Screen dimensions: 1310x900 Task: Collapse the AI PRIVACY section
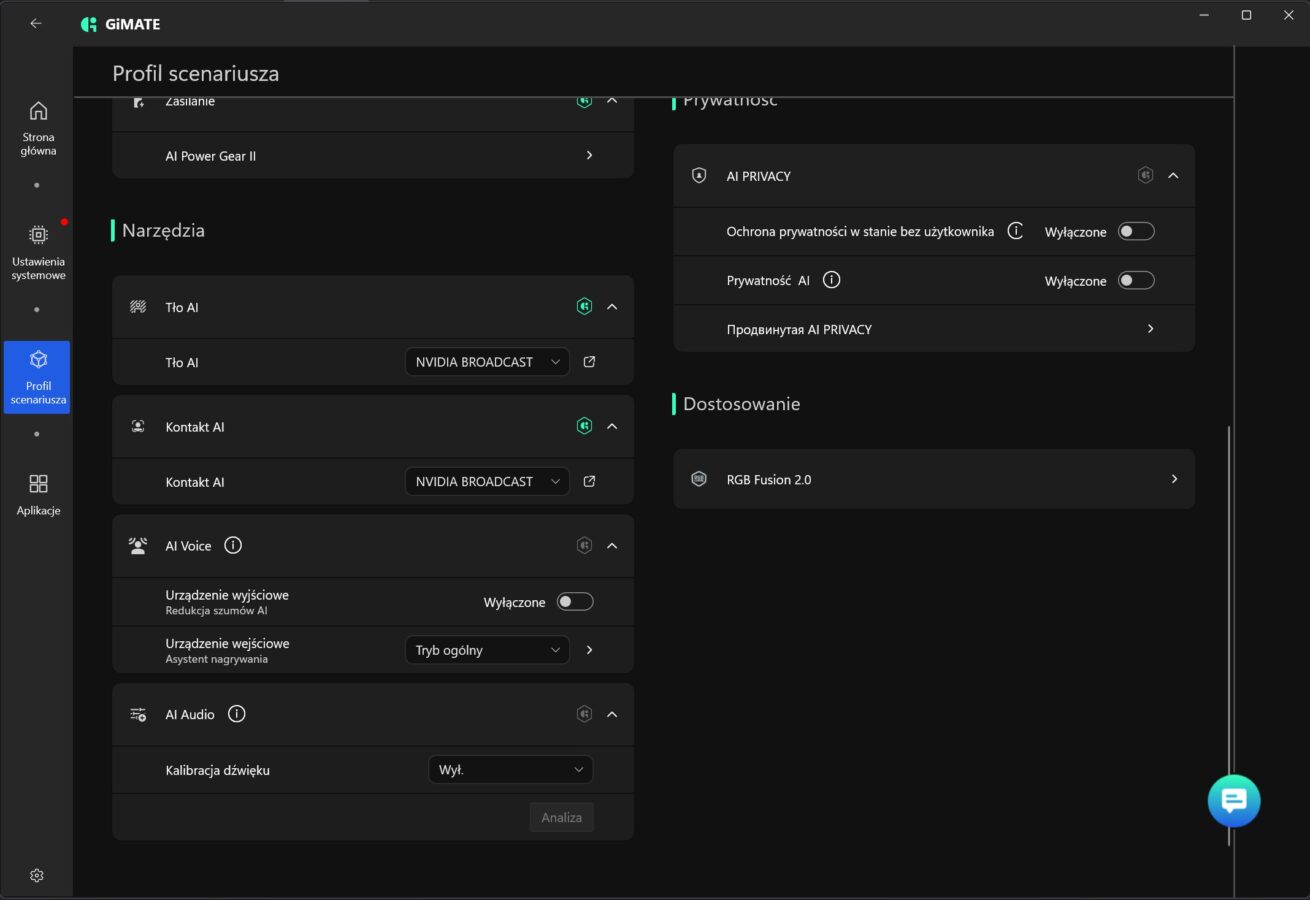click(1173, 176)
